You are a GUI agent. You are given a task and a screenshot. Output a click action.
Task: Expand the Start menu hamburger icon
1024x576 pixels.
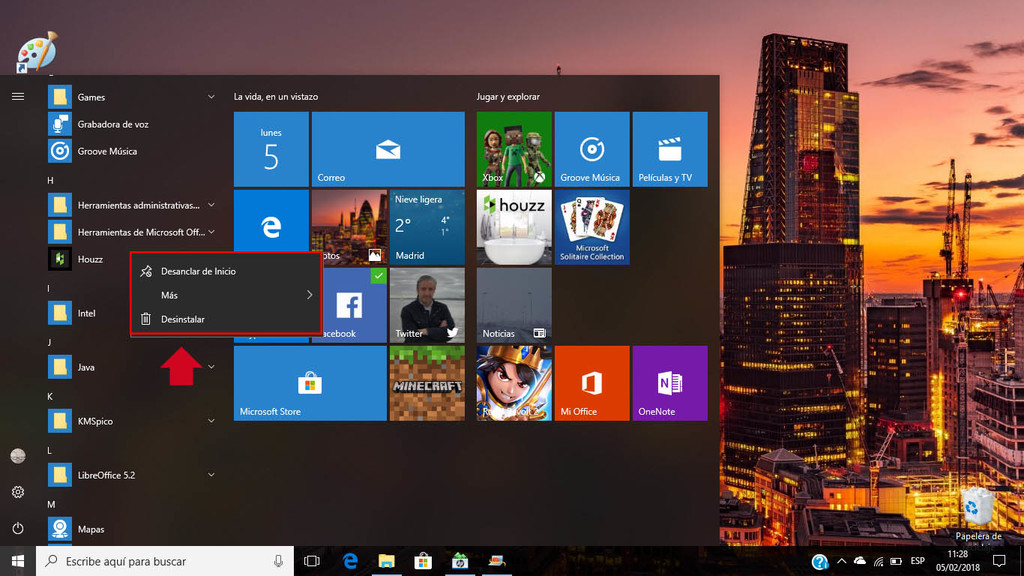17,97
